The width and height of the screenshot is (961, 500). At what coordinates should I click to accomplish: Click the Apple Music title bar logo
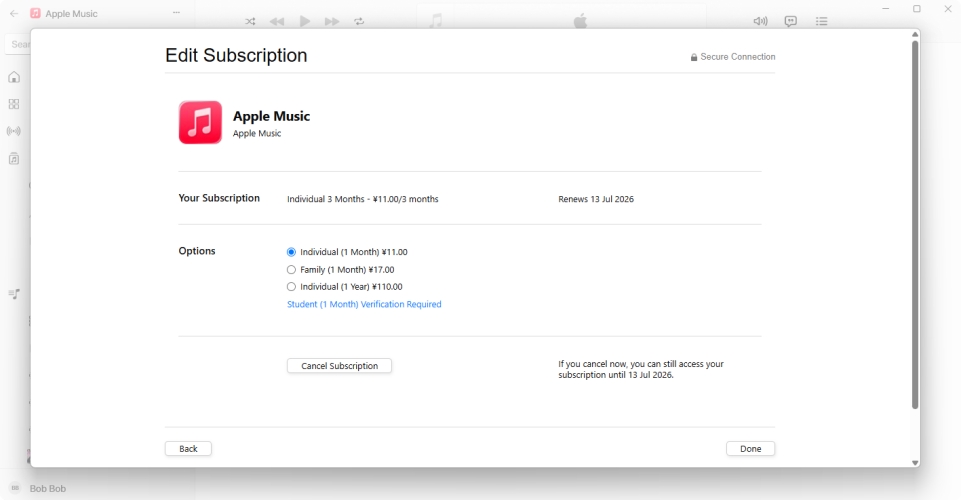[36, 13]
